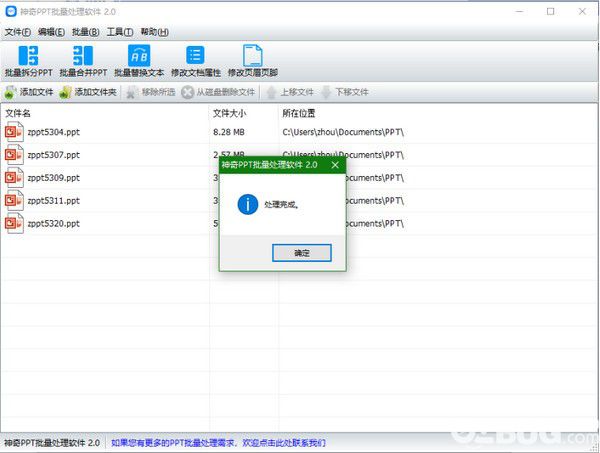
Task: Maximize the main application window
Action: (x=550, y=11)
